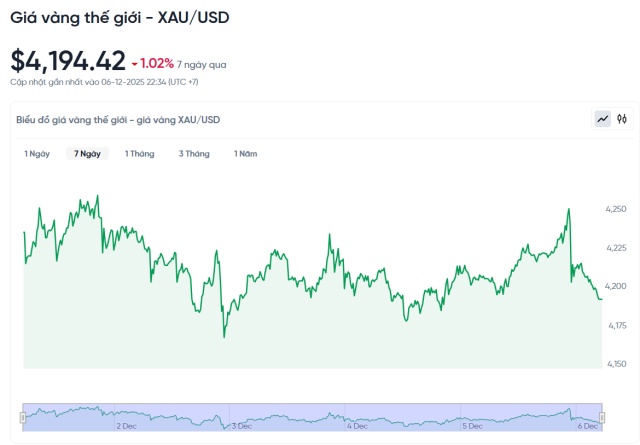Click the right handle of the range navigator

[x=602, y=416]
